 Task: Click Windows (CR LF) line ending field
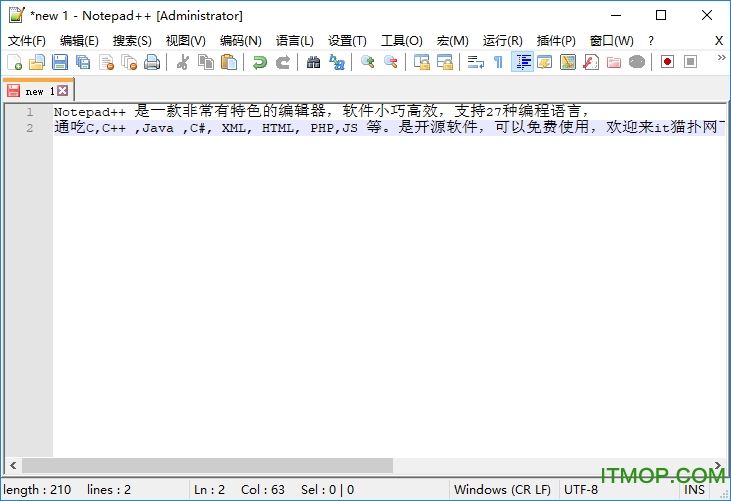503,490
